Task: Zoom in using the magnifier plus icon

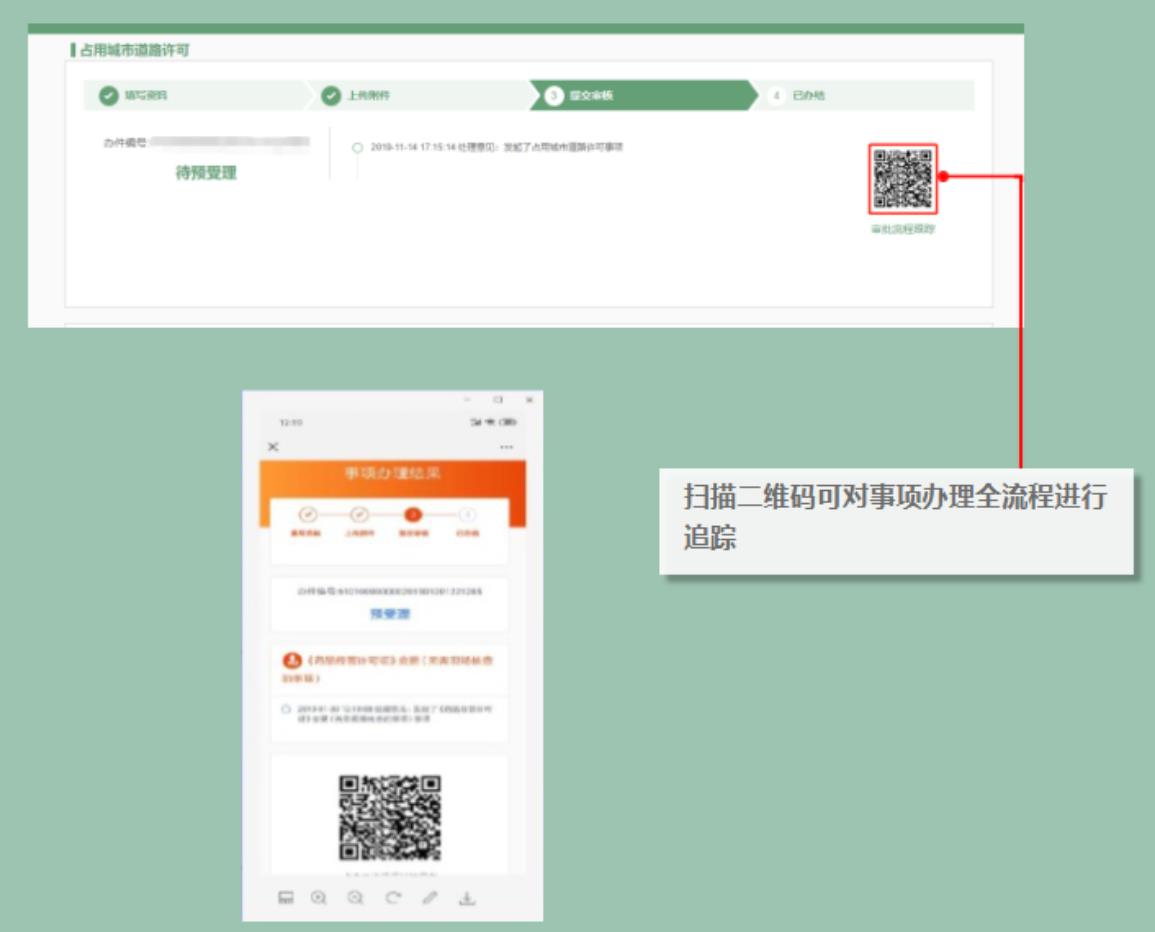Action: (x=319, y=897)
